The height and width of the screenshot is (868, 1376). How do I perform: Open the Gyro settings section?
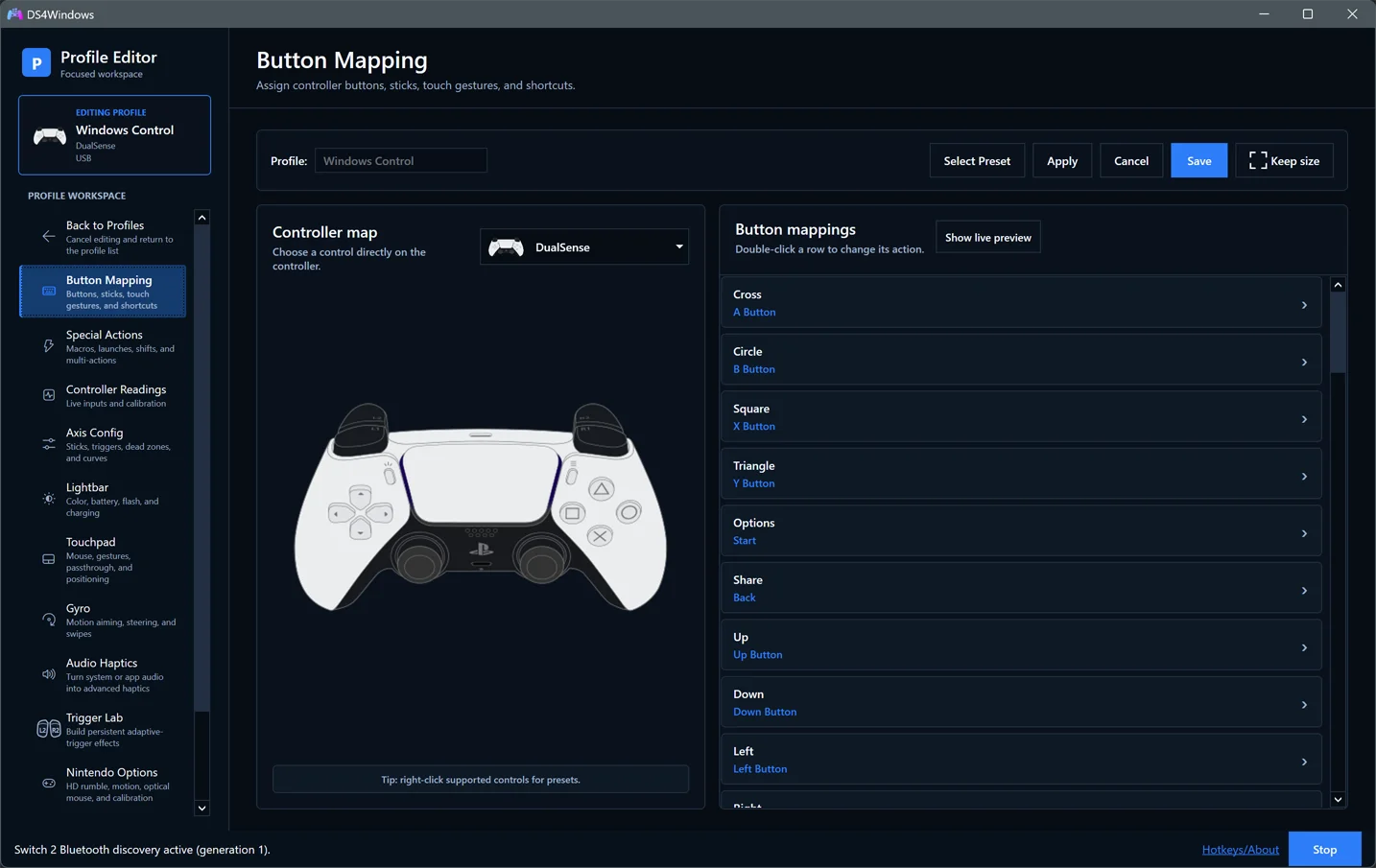click(x=103, y=620)
